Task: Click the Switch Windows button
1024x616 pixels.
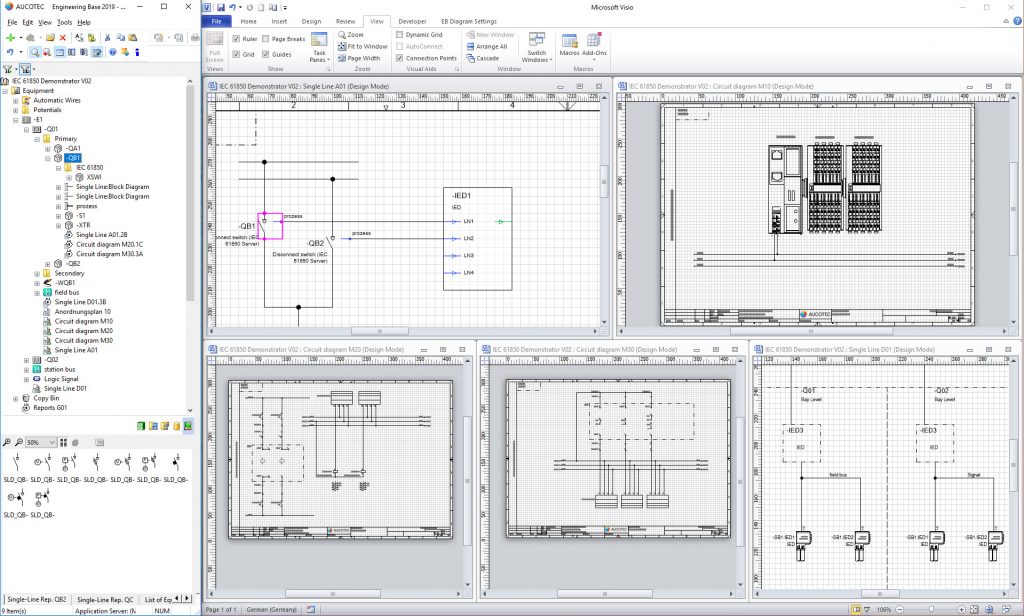Action: click(537, 48)
